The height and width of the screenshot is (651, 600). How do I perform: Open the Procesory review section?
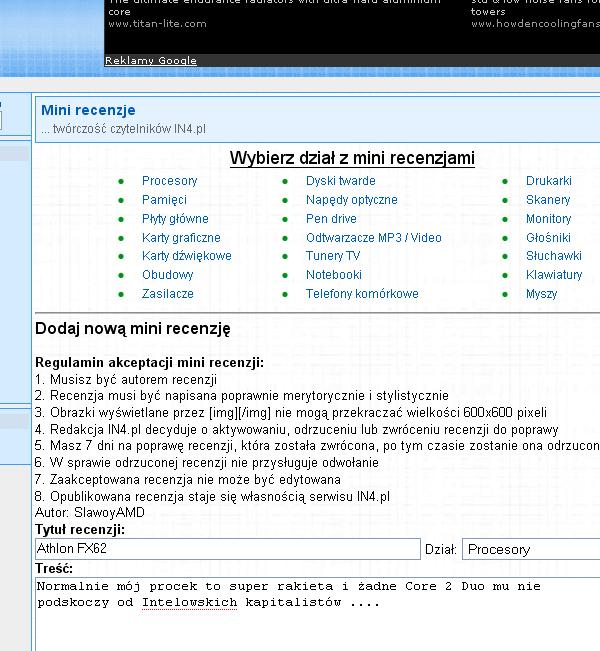[x=169, y=181]
